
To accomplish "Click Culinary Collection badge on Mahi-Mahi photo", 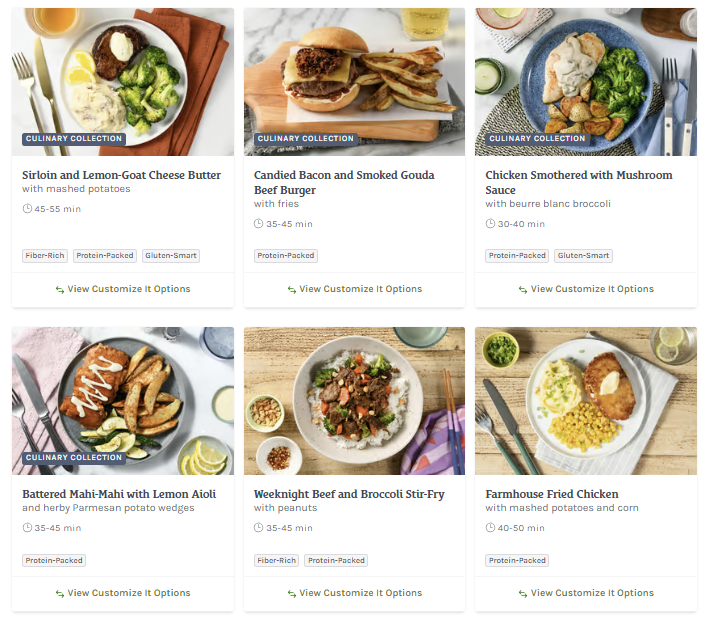I will (x=74, y=458).
